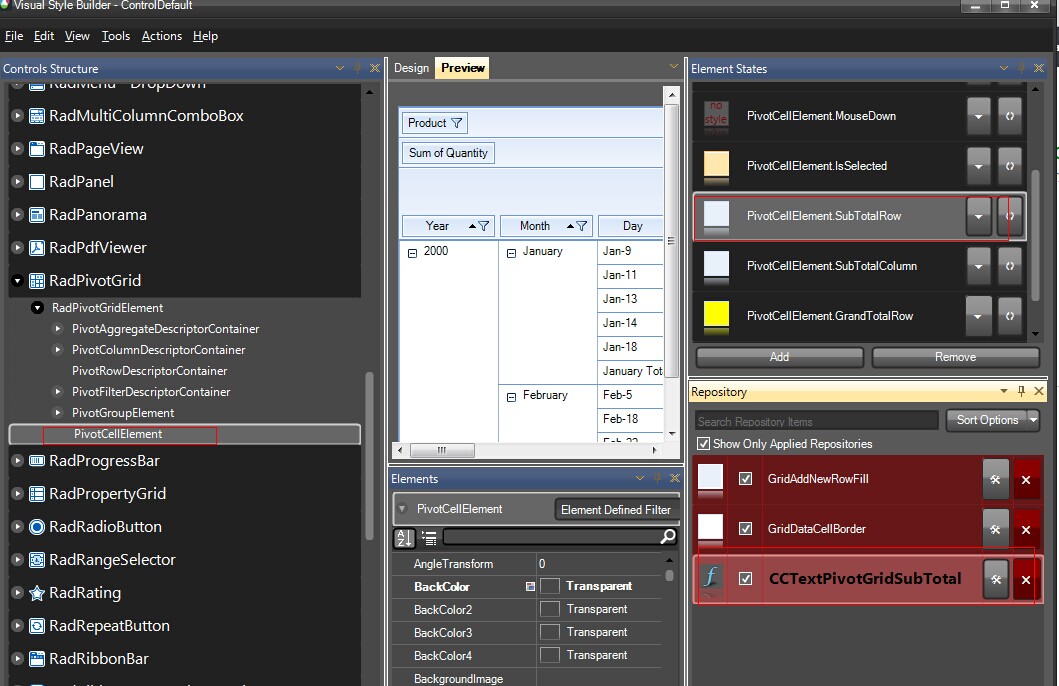Expand PivotColumnDescriptorContainer node
Viewport: 1059px width, 686px height.
point(58,350)
